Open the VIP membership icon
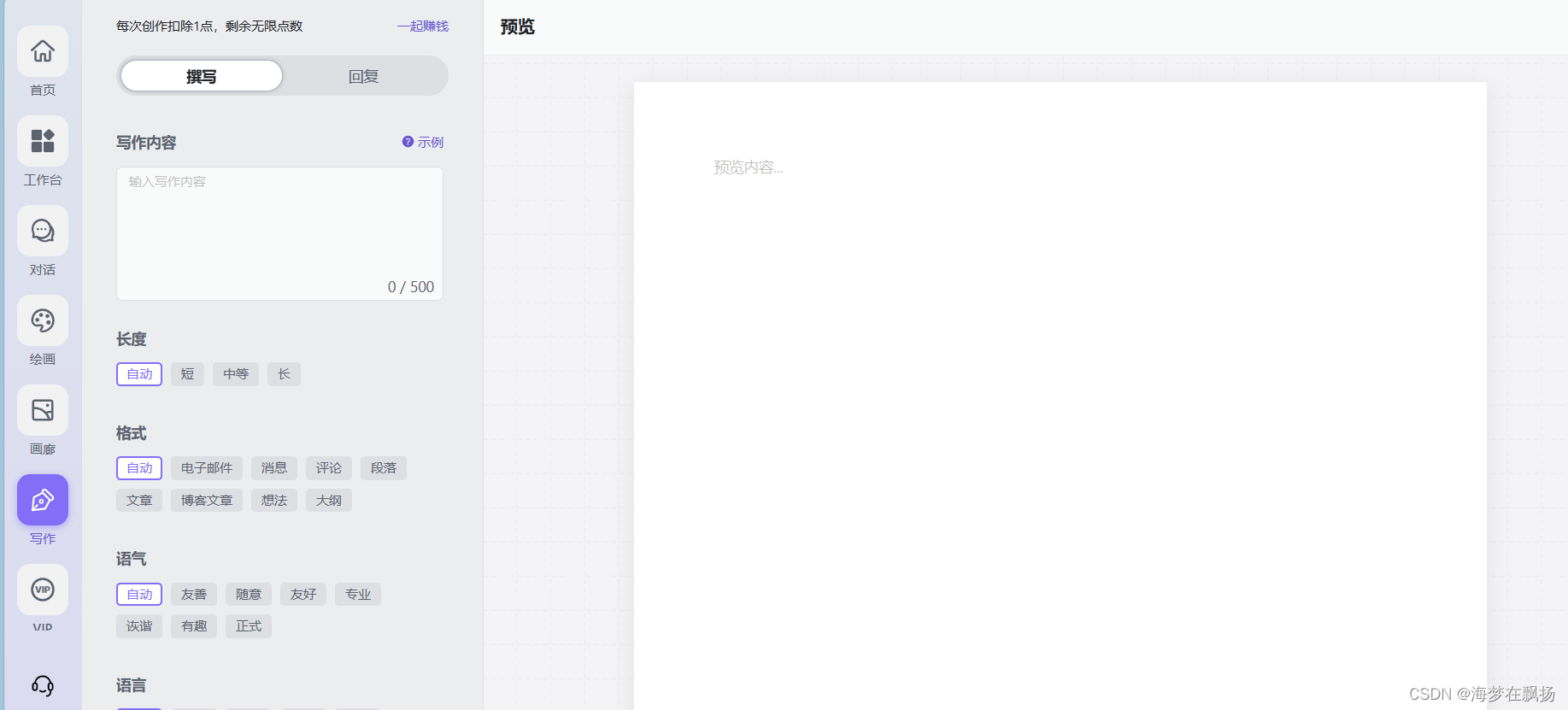Viewport: 1568px width, 710px height. click(43, 590)
